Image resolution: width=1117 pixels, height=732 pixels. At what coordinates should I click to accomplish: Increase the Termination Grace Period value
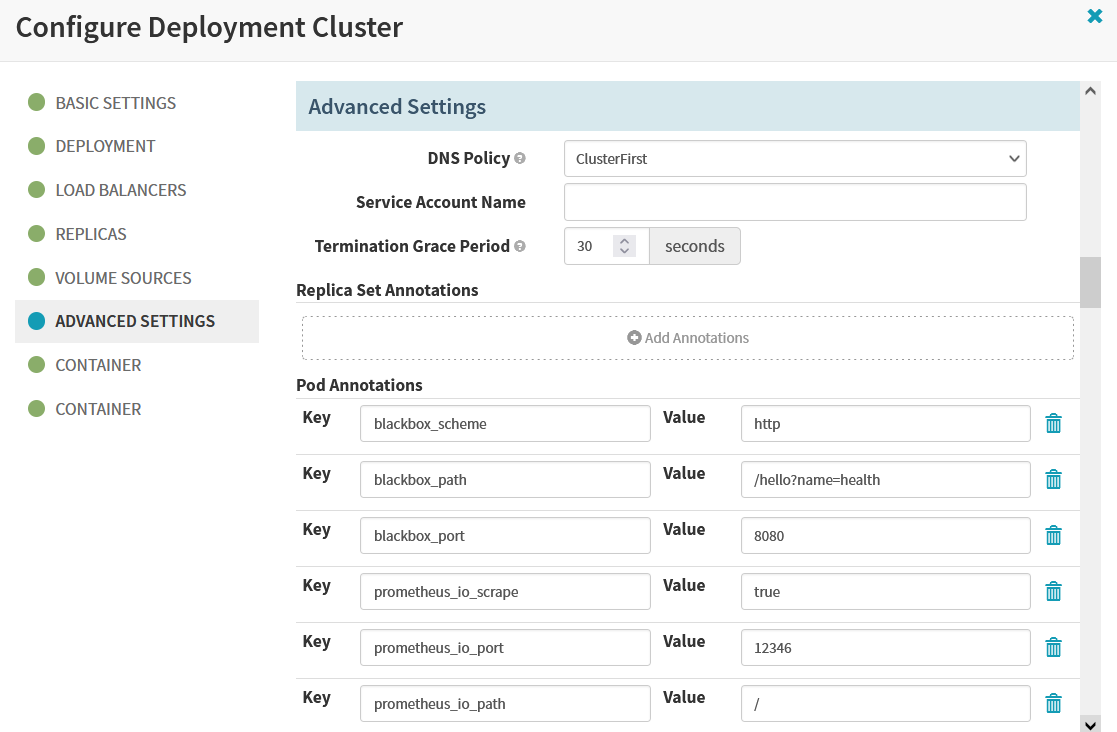(x=624, y=241)
